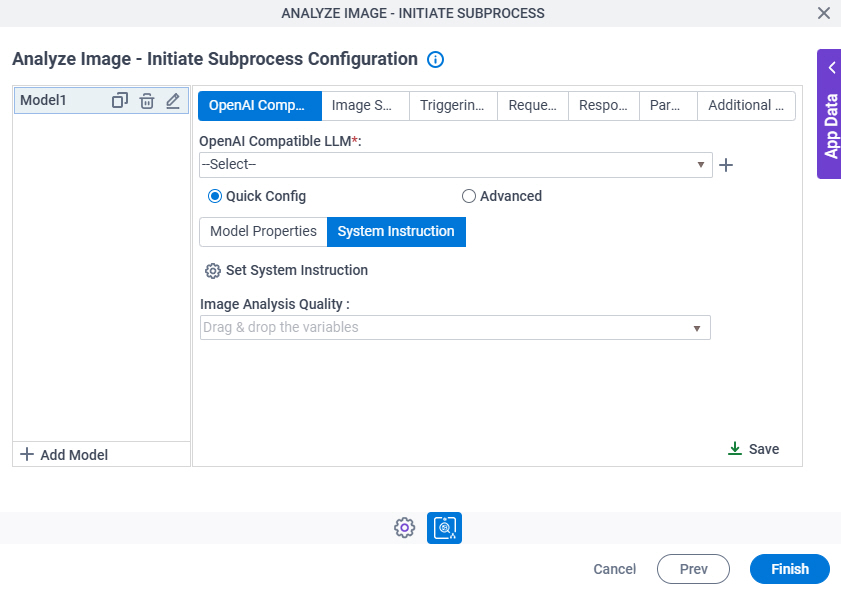Select the Analyze Image activity icon
Screen dimensions: 841x593
click(444, 528)
